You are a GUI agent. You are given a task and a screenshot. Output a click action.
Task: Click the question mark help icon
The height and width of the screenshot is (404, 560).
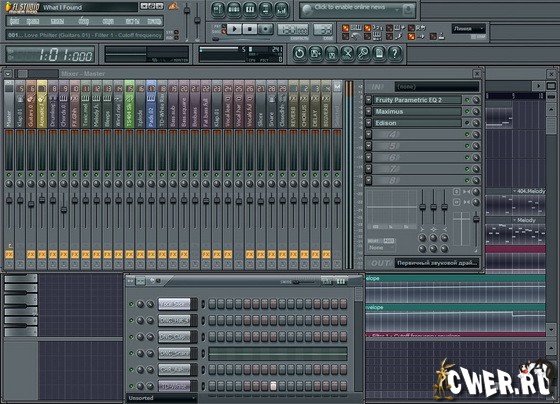pos(395,54)
